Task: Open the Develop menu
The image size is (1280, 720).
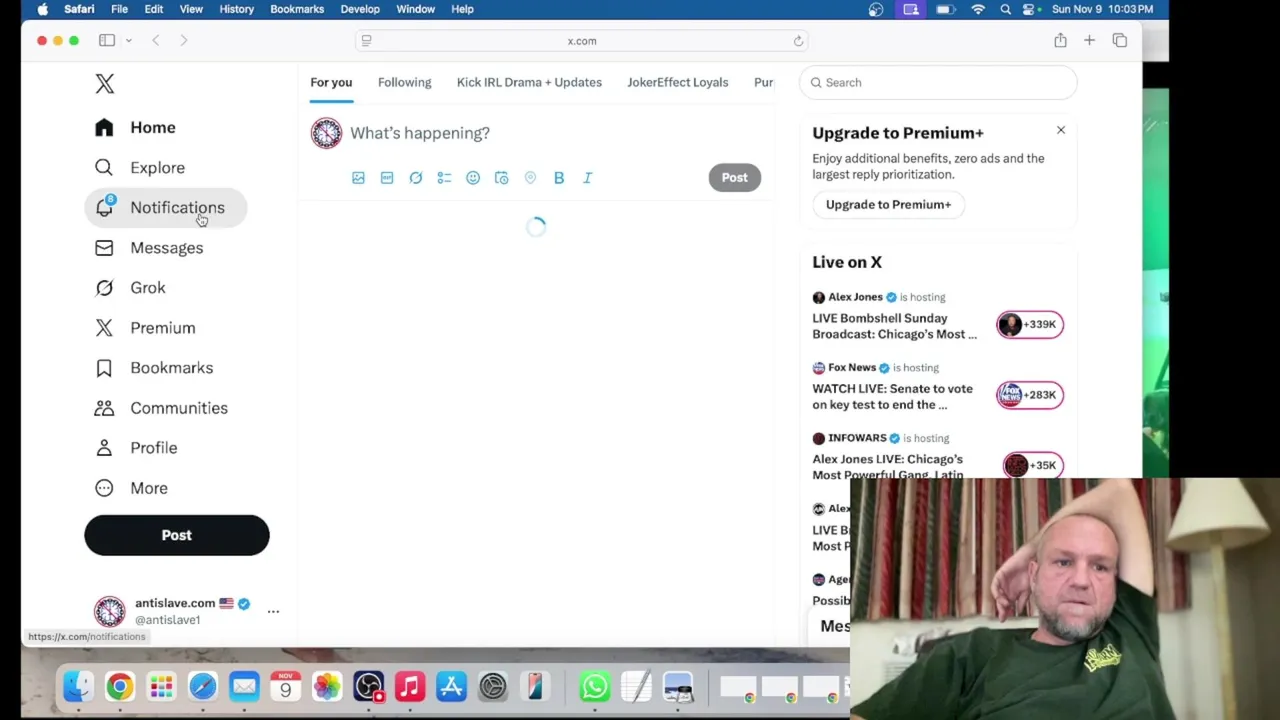Action: click(x=360, y=9)
